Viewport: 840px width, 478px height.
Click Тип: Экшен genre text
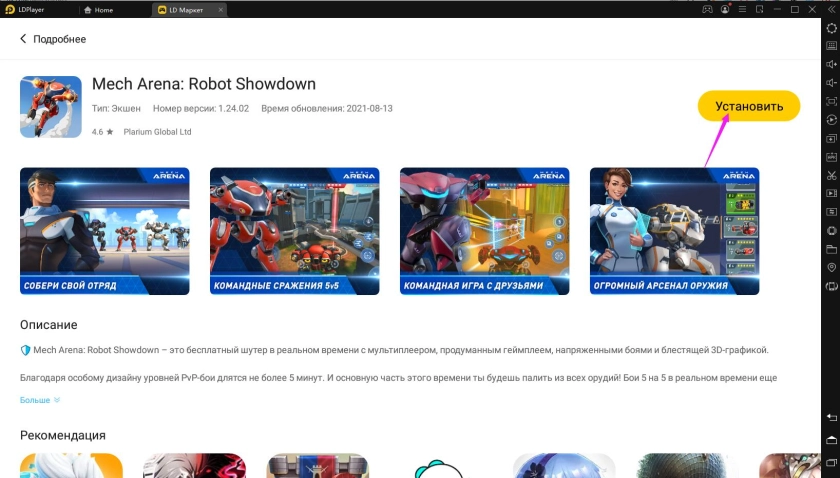point(116,108)
